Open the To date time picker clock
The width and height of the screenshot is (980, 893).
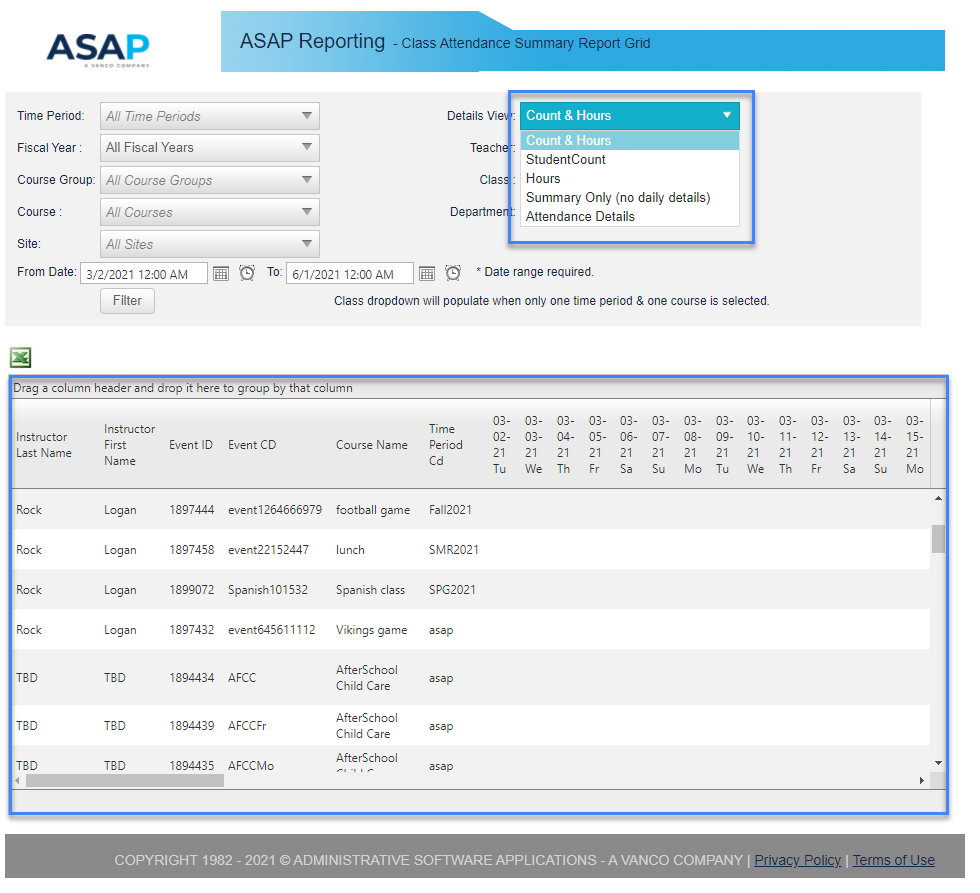tap(453, 273)
